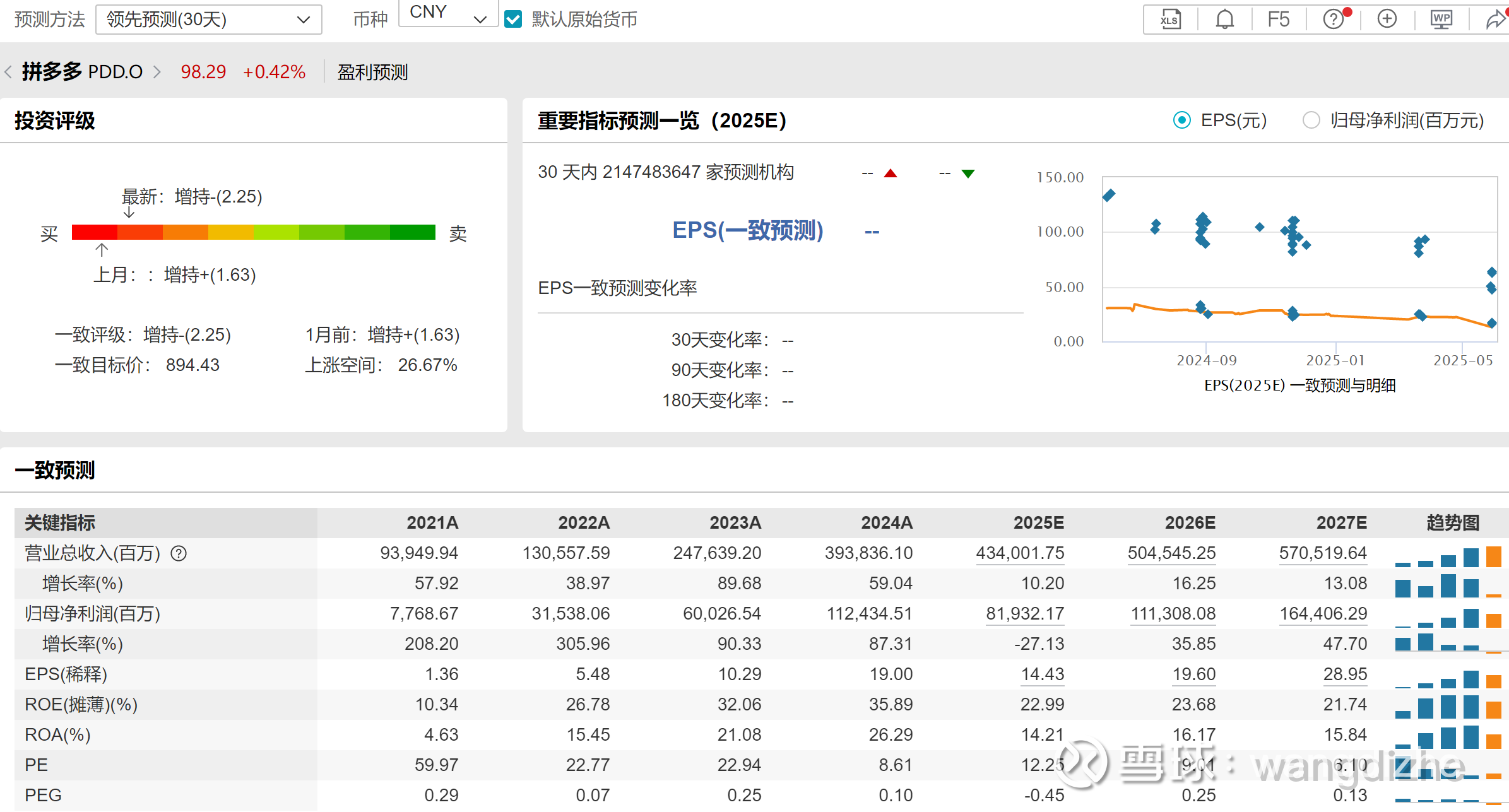Click 2024-09 marker on EPS chart

1206,360
